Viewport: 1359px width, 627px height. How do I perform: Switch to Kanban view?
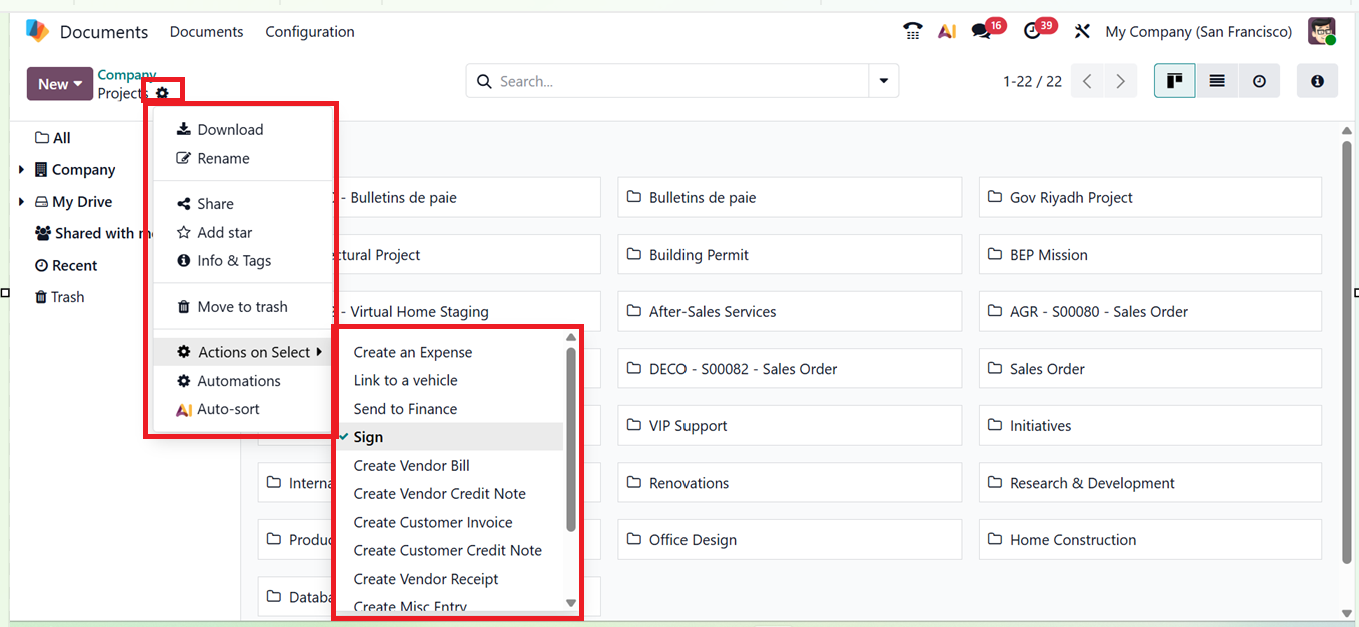click(x=1174, y=81)
